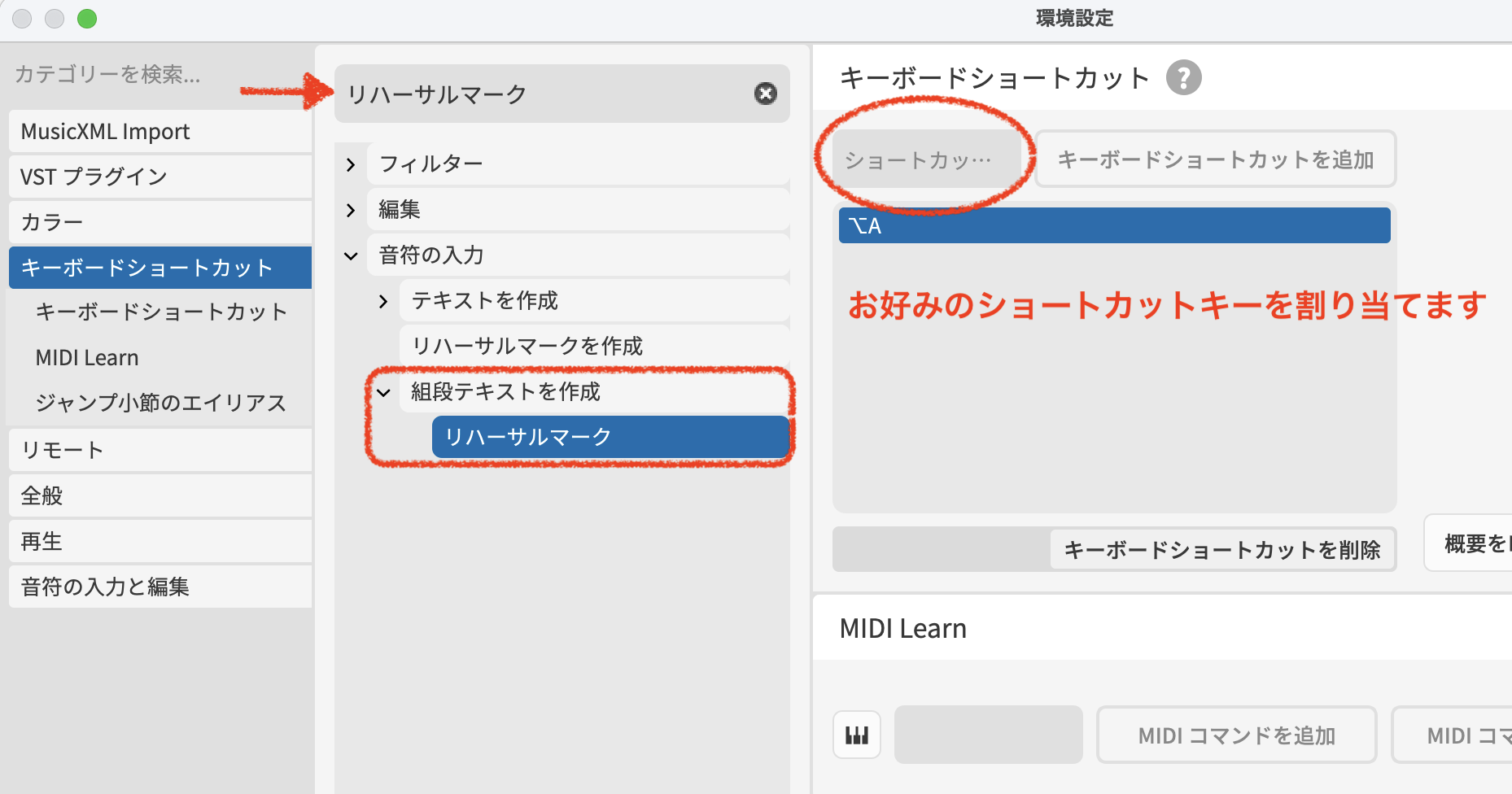This screenshot has width=1512, height=794.
Task: Expand the 編集 tree item
Action: 351,211
